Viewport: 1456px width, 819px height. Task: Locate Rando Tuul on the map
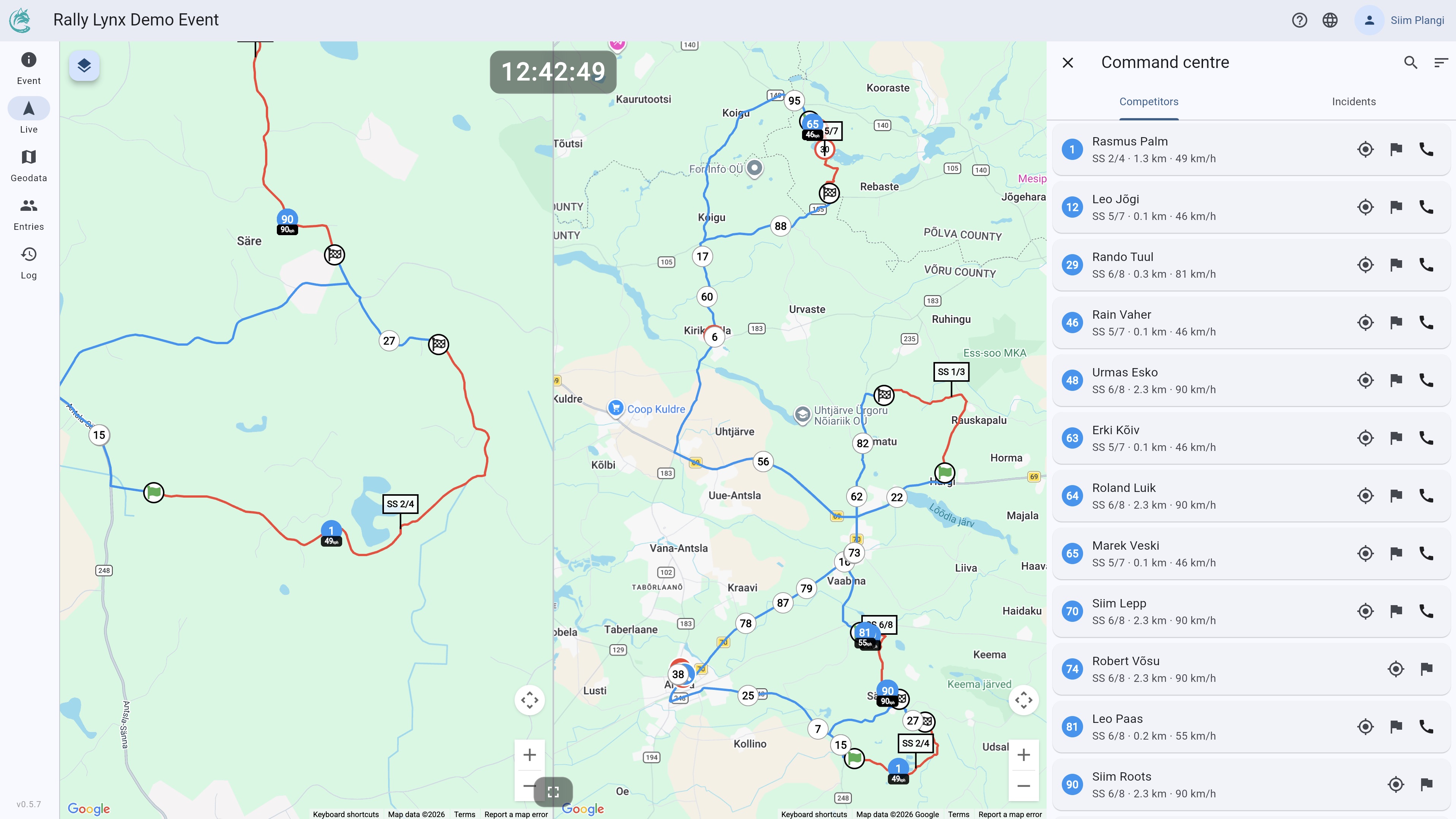(x=1364, y=264)
